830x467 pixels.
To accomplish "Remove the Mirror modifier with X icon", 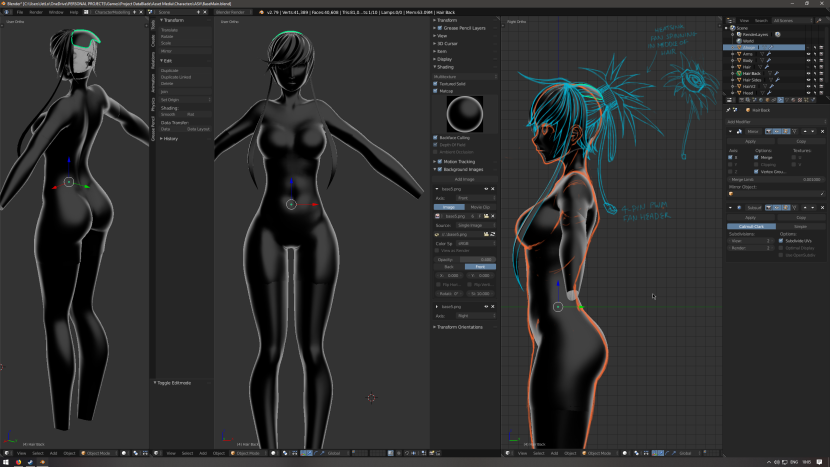I will click(x=821, y=131).
